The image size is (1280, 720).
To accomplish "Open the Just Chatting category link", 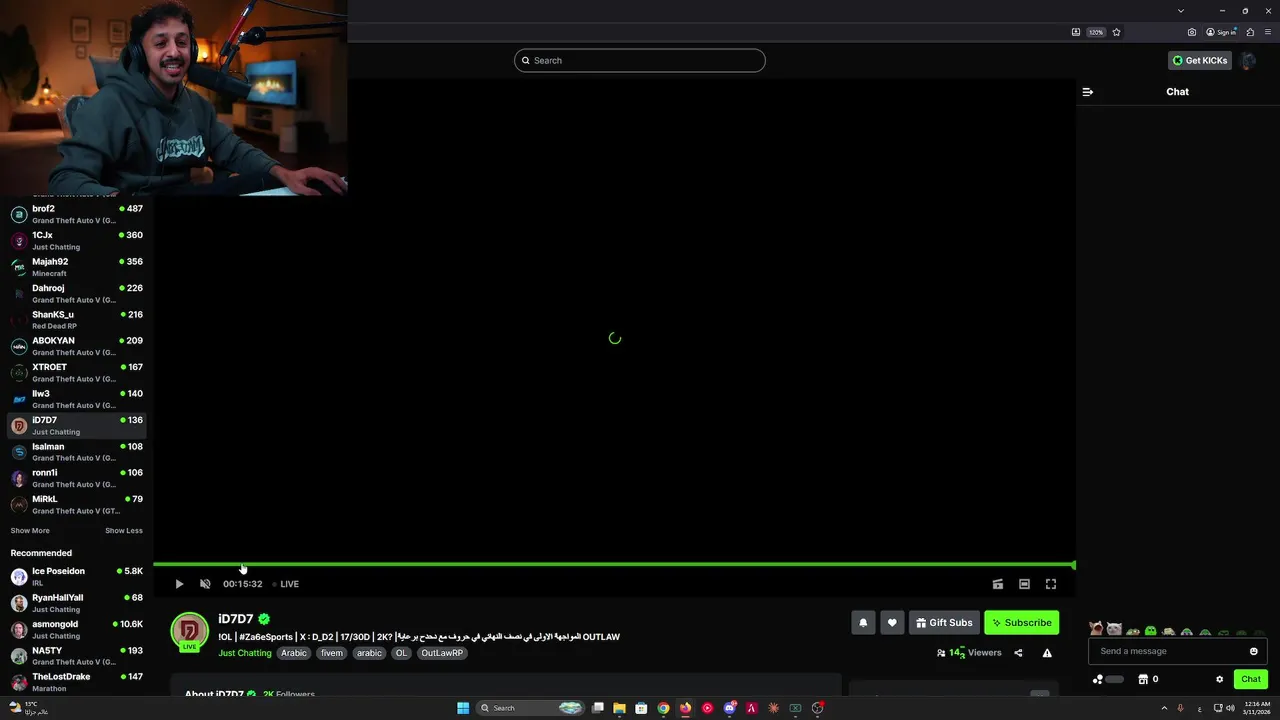I will point(245,653).
